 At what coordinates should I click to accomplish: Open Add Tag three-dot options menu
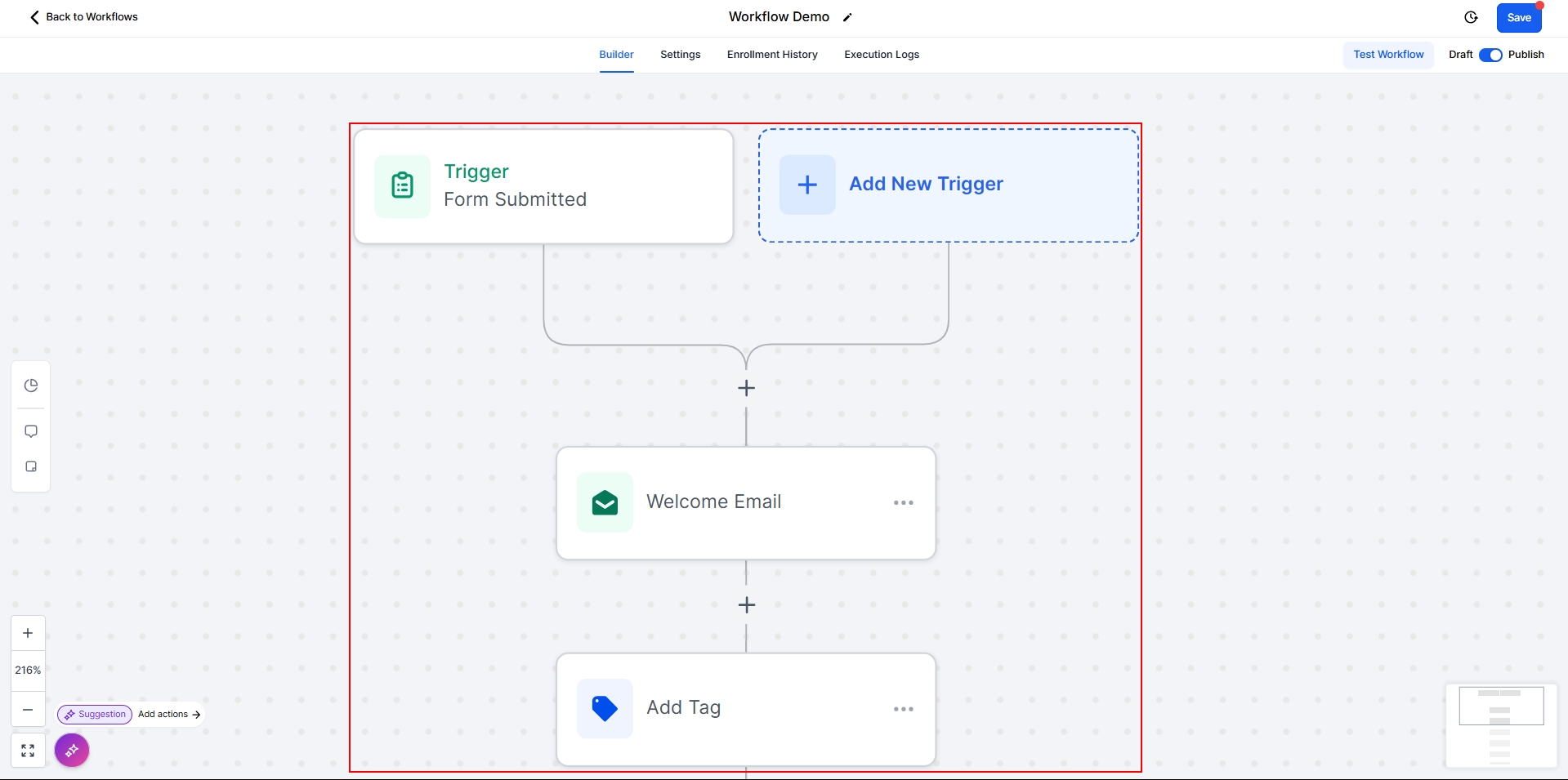coord(903,709)
